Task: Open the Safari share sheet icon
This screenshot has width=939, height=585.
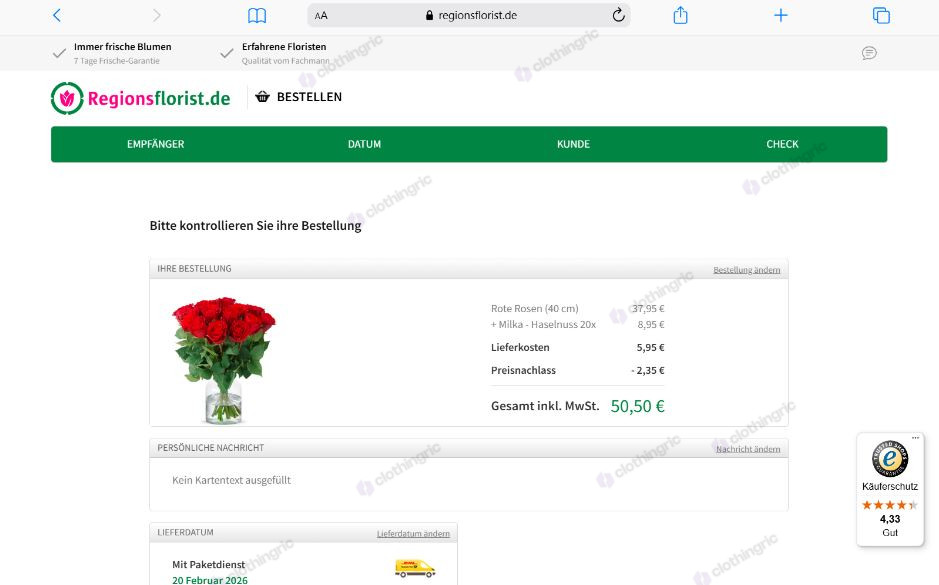Action: point(680,15)
